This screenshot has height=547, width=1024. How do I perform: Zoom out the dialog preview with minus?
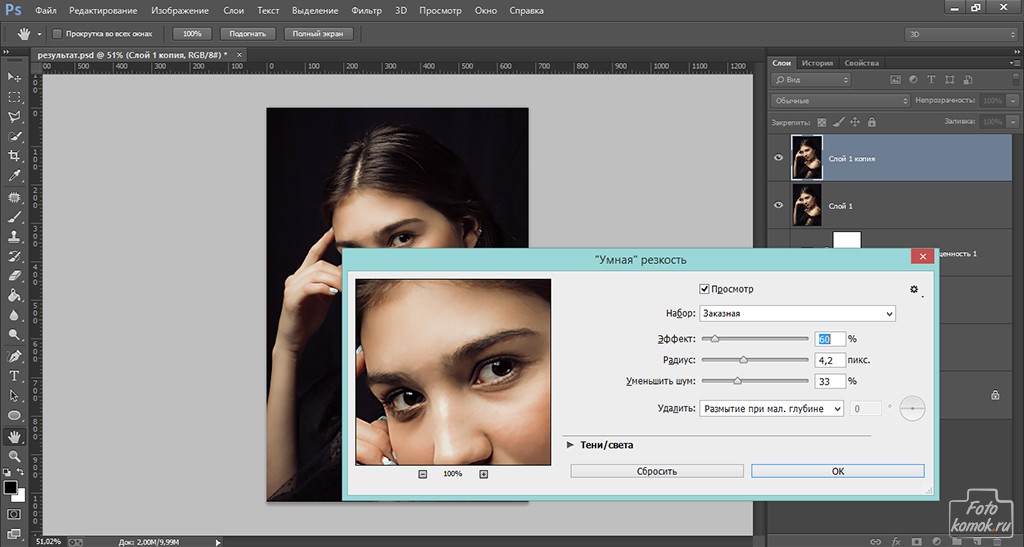coord(422,474)
